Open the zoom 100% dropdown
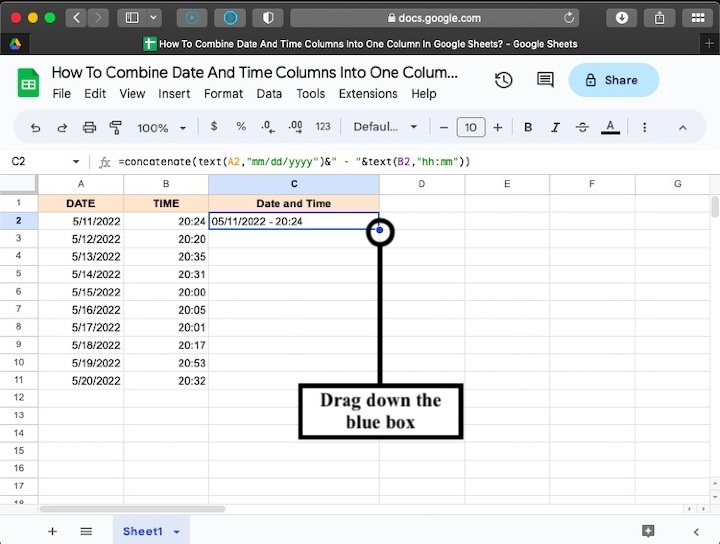This screenshot has width=720, height=544. point(162,128)
